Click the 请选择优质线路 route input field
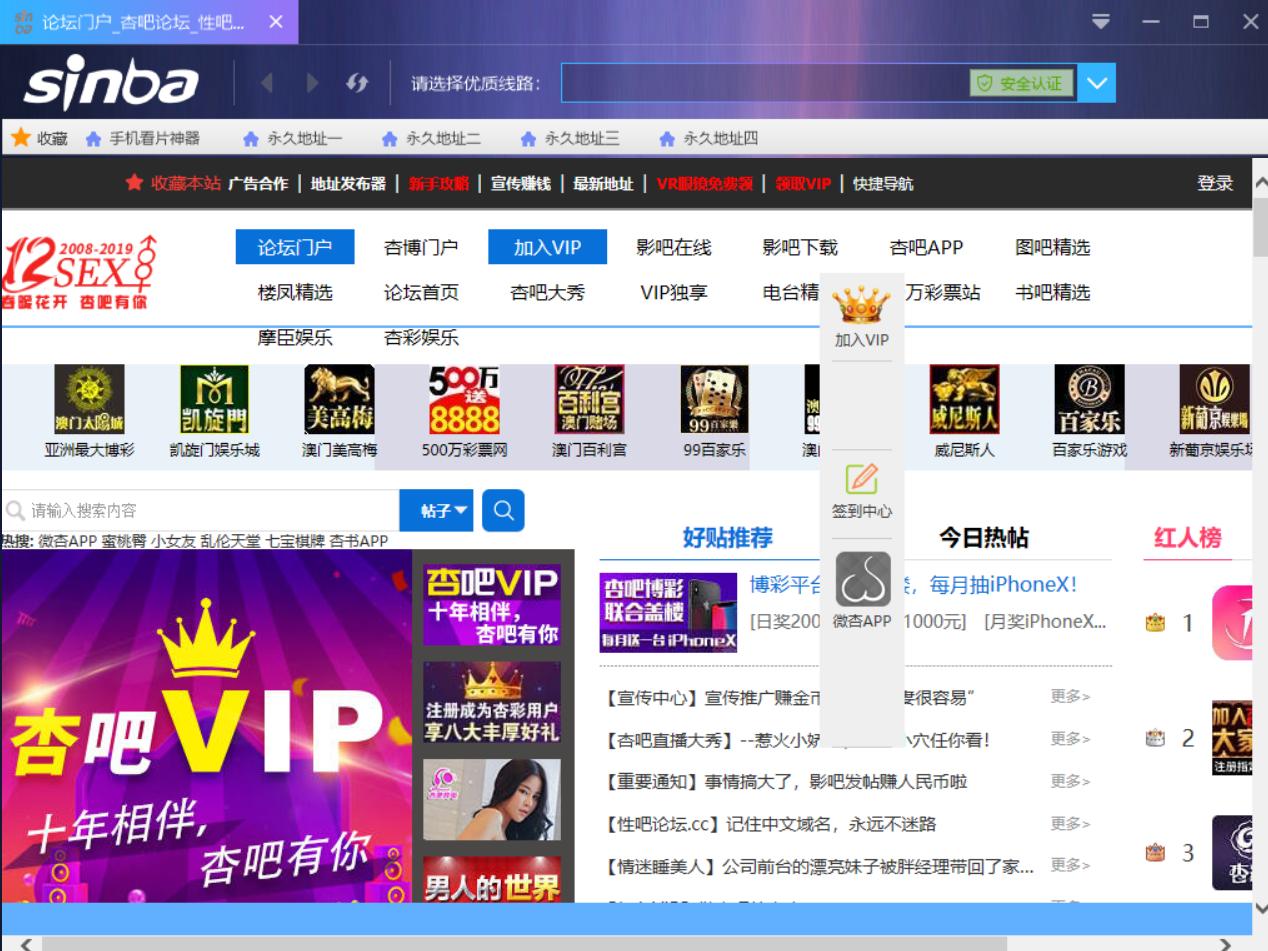This screenshot has width=1268, height=951. [765, 83]
